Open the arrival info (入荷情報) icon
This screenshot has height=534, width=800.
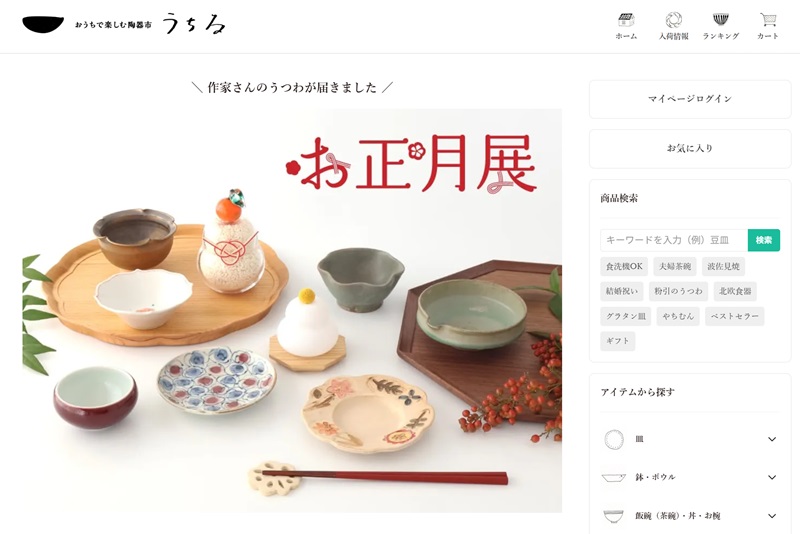click(x=673, y=20)
